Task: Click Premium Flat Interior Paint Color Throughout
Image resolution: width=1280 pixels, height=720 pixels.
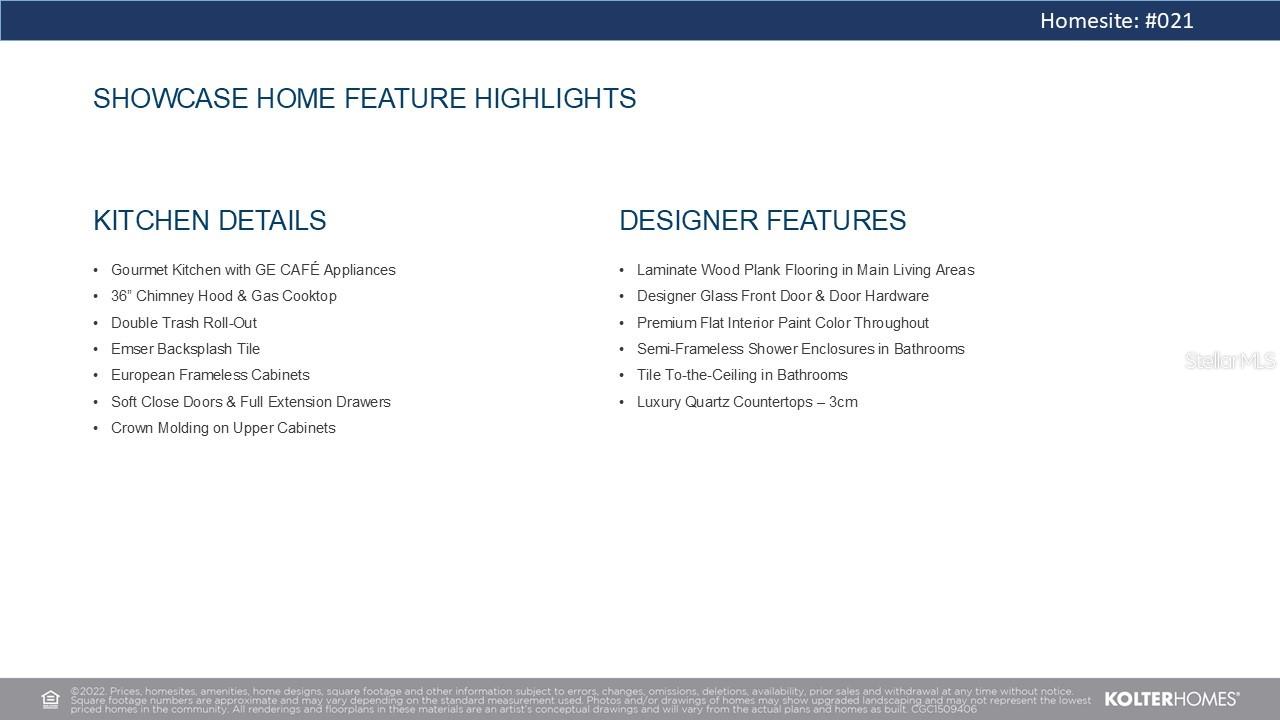Action: tap(782, 323)
